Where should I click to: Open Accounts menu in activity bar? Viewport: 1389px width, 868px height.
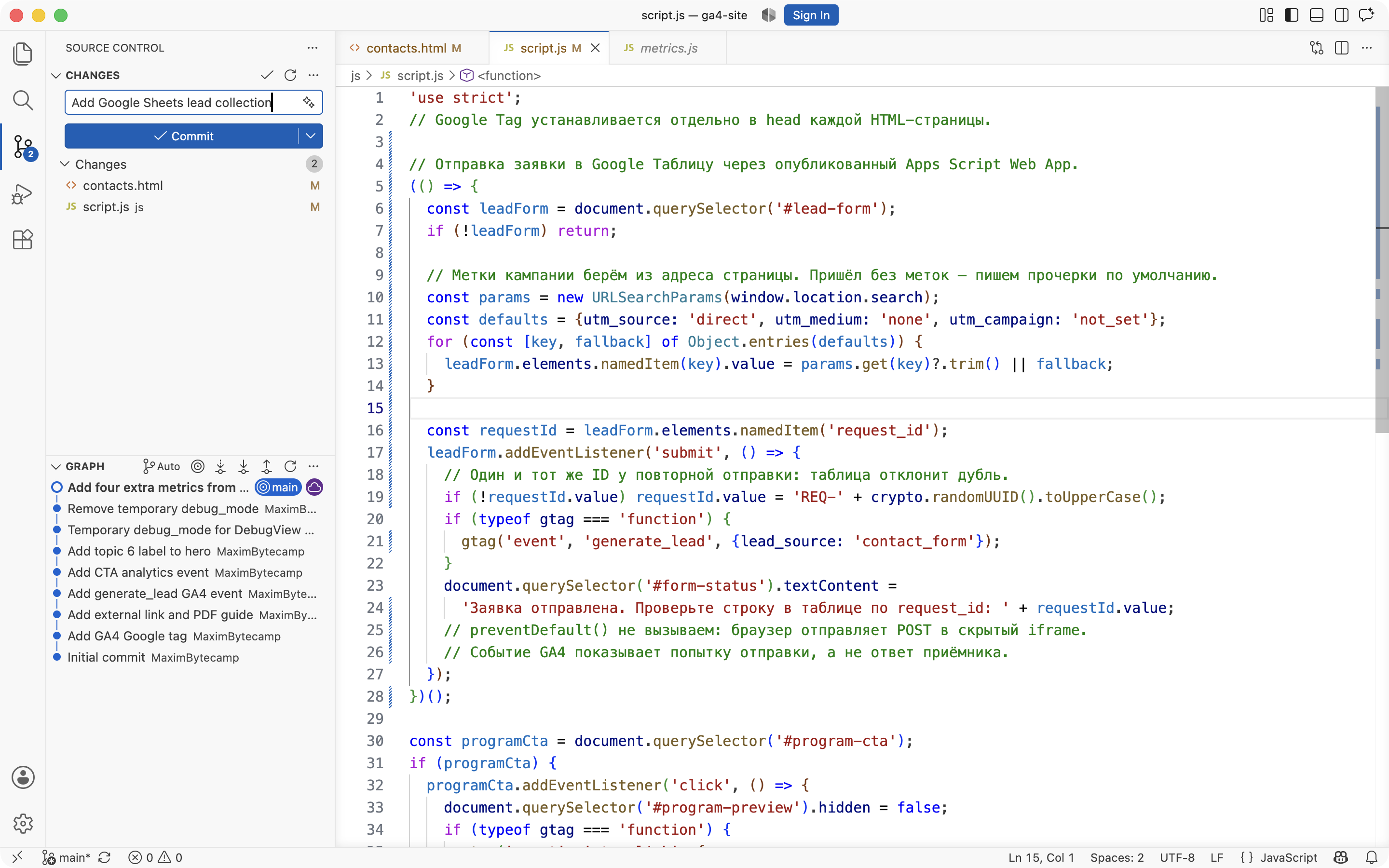tap(22, 777)
